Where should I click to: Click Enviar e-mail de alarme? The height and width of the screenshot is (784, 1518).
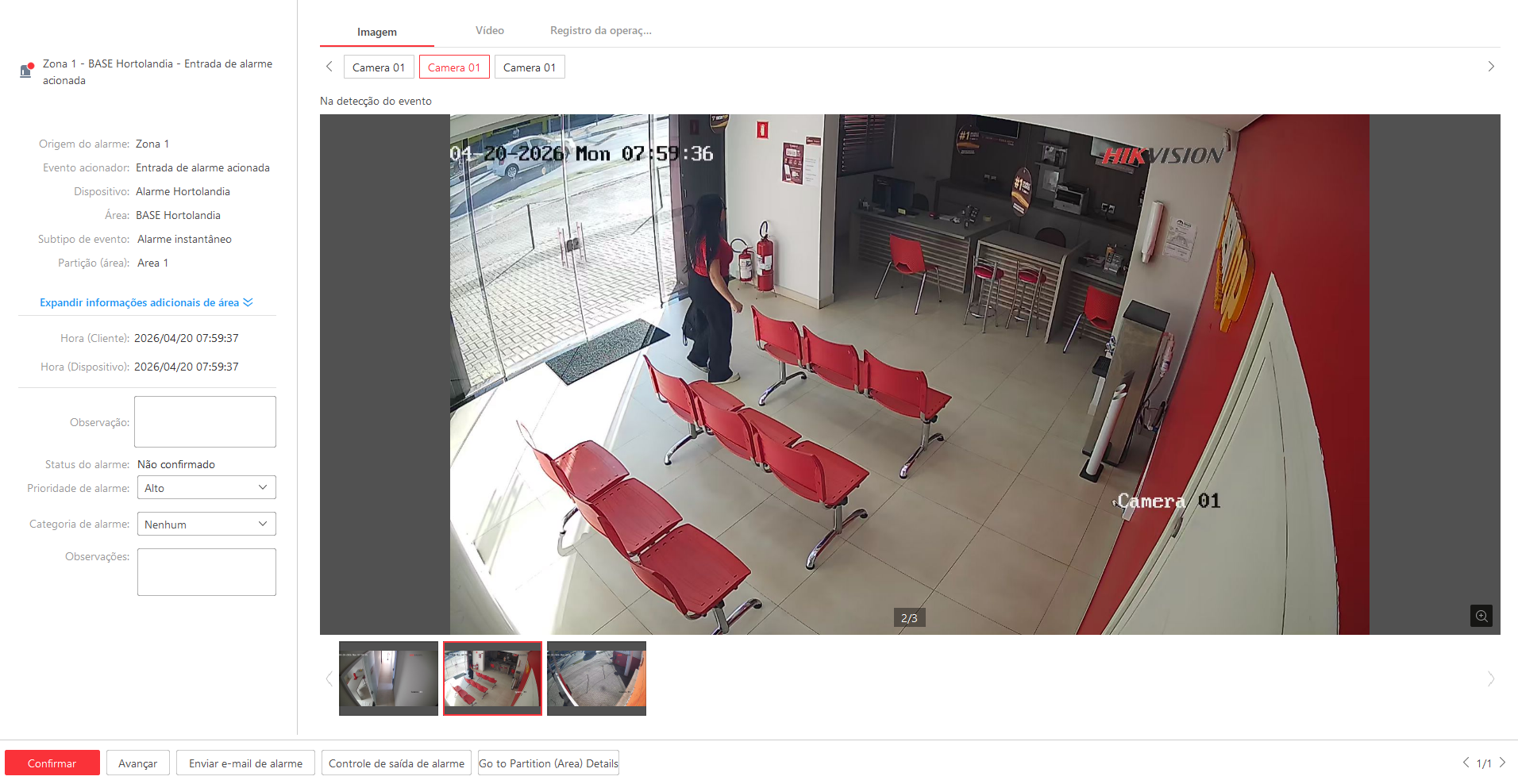click(x=245, y=763)
